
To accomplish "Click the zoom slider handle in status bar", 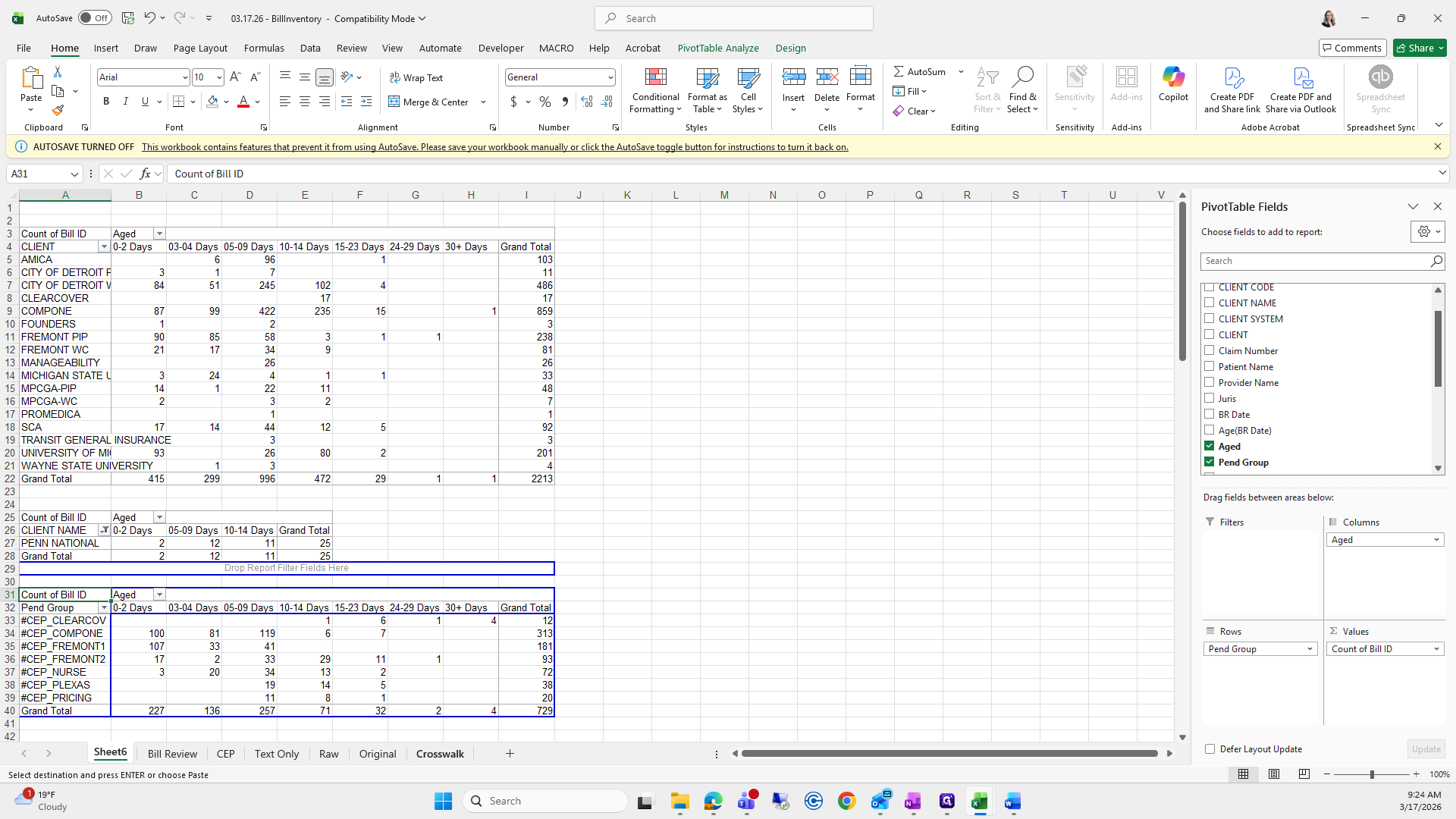I will 1371,774.
